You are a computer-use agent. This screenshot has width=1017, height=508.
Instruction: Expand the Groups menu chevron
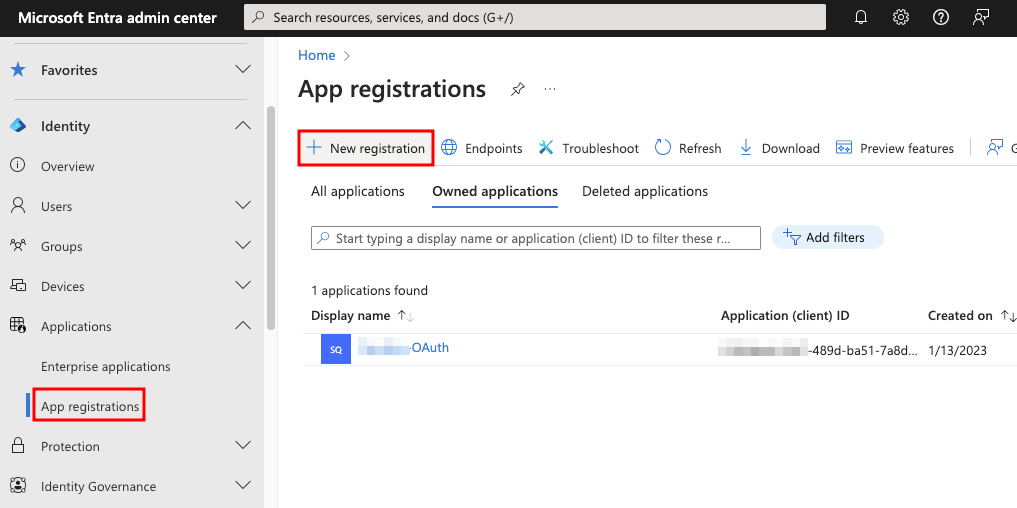pyautogui.click(x=243, y=246)
